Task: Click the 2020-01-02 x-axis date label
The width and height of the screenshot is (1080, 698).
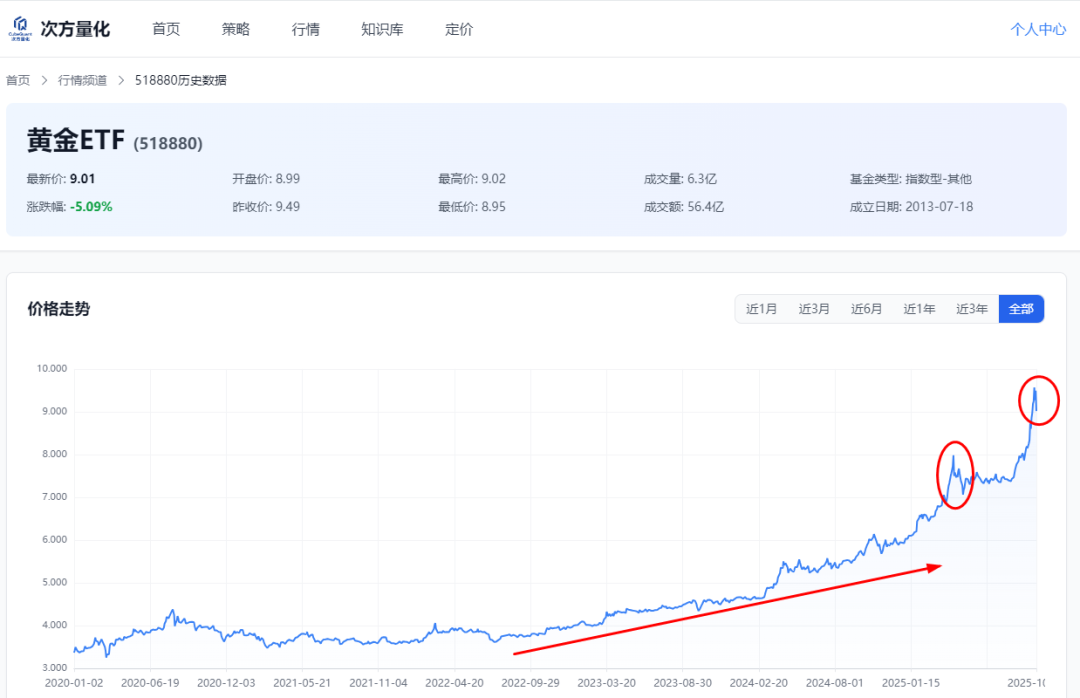Action: coord(73,683)
